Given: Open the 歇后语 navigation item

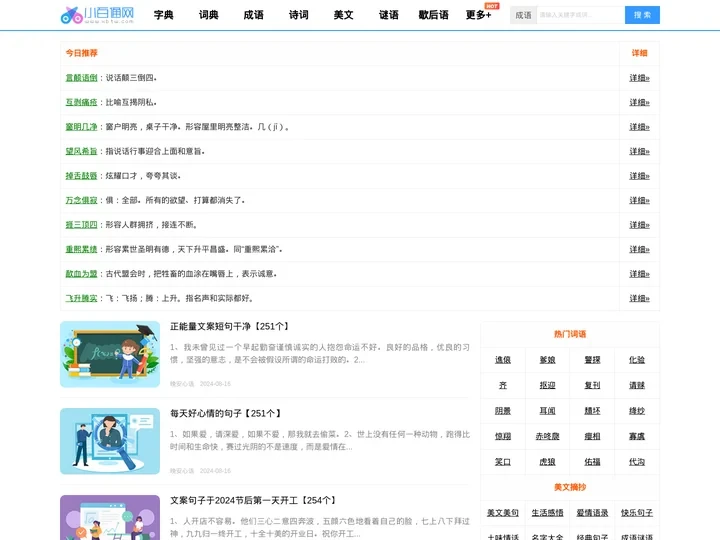Looking at the screenshot, I should pos(433,15).
